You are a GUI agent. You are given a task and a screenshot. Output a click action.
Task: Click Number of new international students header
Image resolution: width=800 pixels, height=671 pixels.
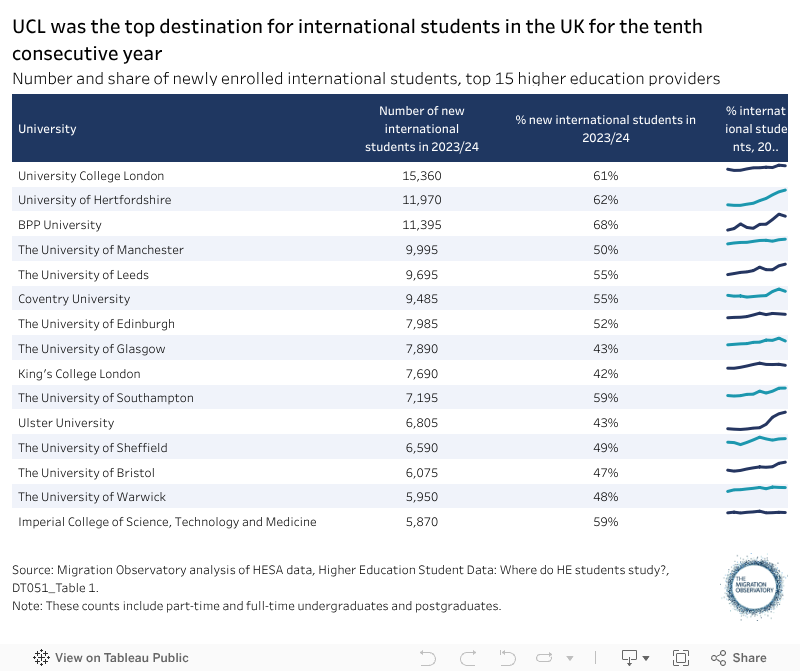pyautogui.click(x=421, y=129)
